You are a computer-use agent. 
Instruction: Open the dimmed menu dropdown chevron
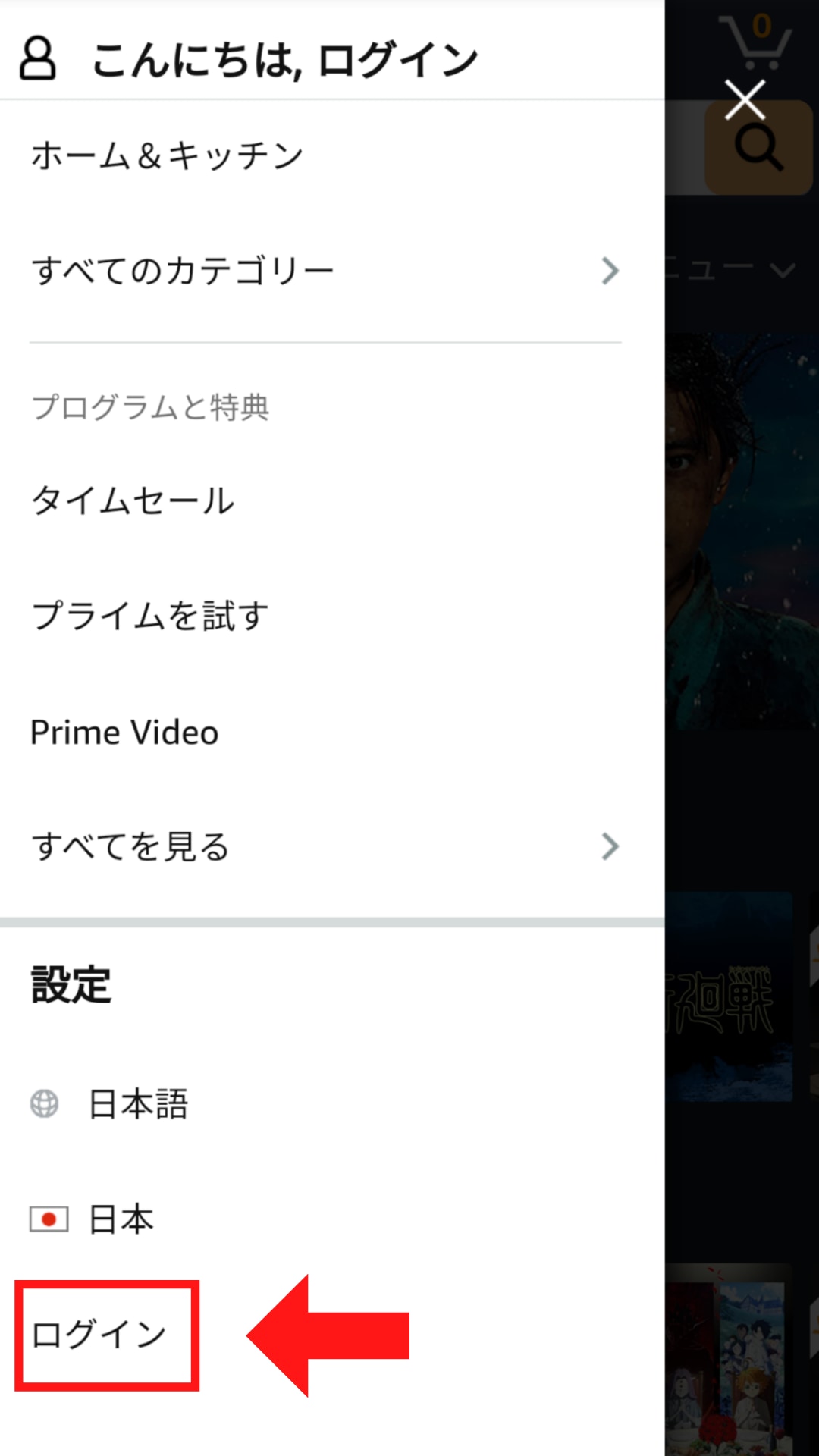[782, 270]
